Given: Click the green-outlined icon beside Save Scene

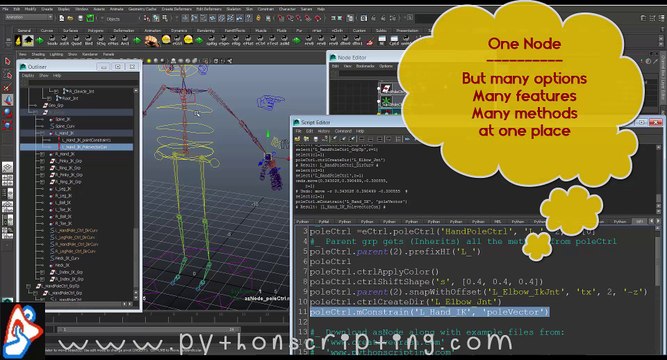Looking at the screenshot, I should click(x=90, y=18).
